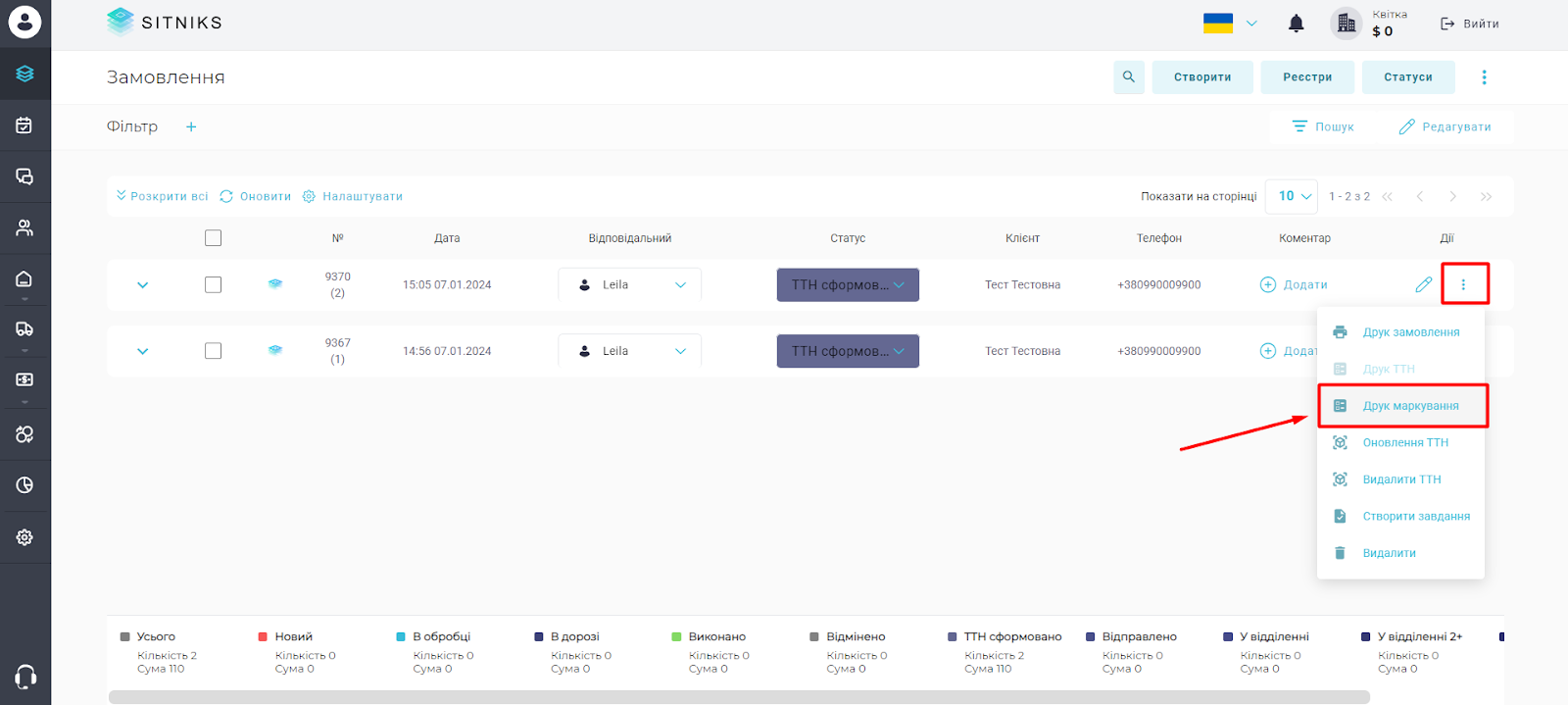
Task: Open the chat messages icon in sidebar
Action: (x=24, y=176)
